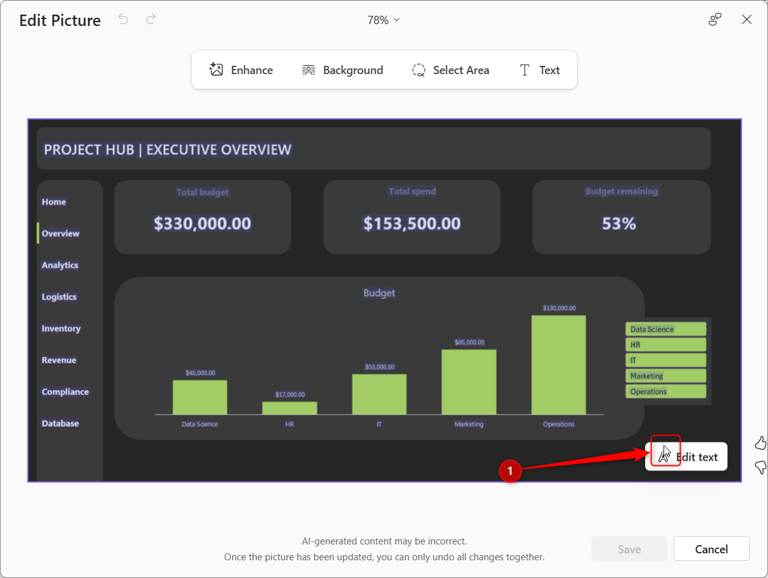768x578 pixels.
Task: Click the tall Operations bar in chart
Action: pos(558,365)
